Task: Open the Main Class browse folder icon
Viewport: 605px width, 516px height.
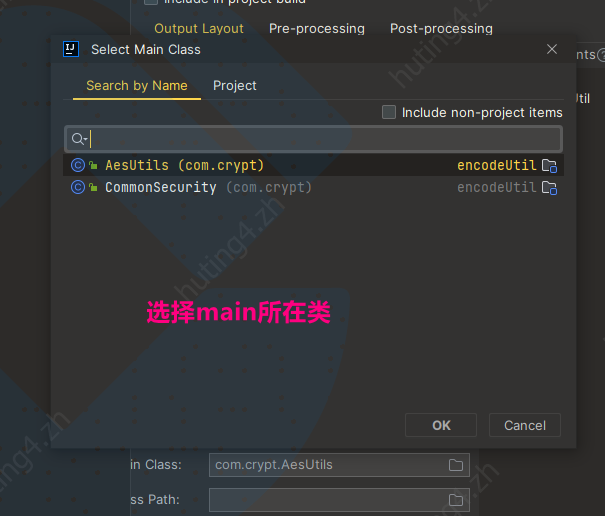Action: point(456,465)
